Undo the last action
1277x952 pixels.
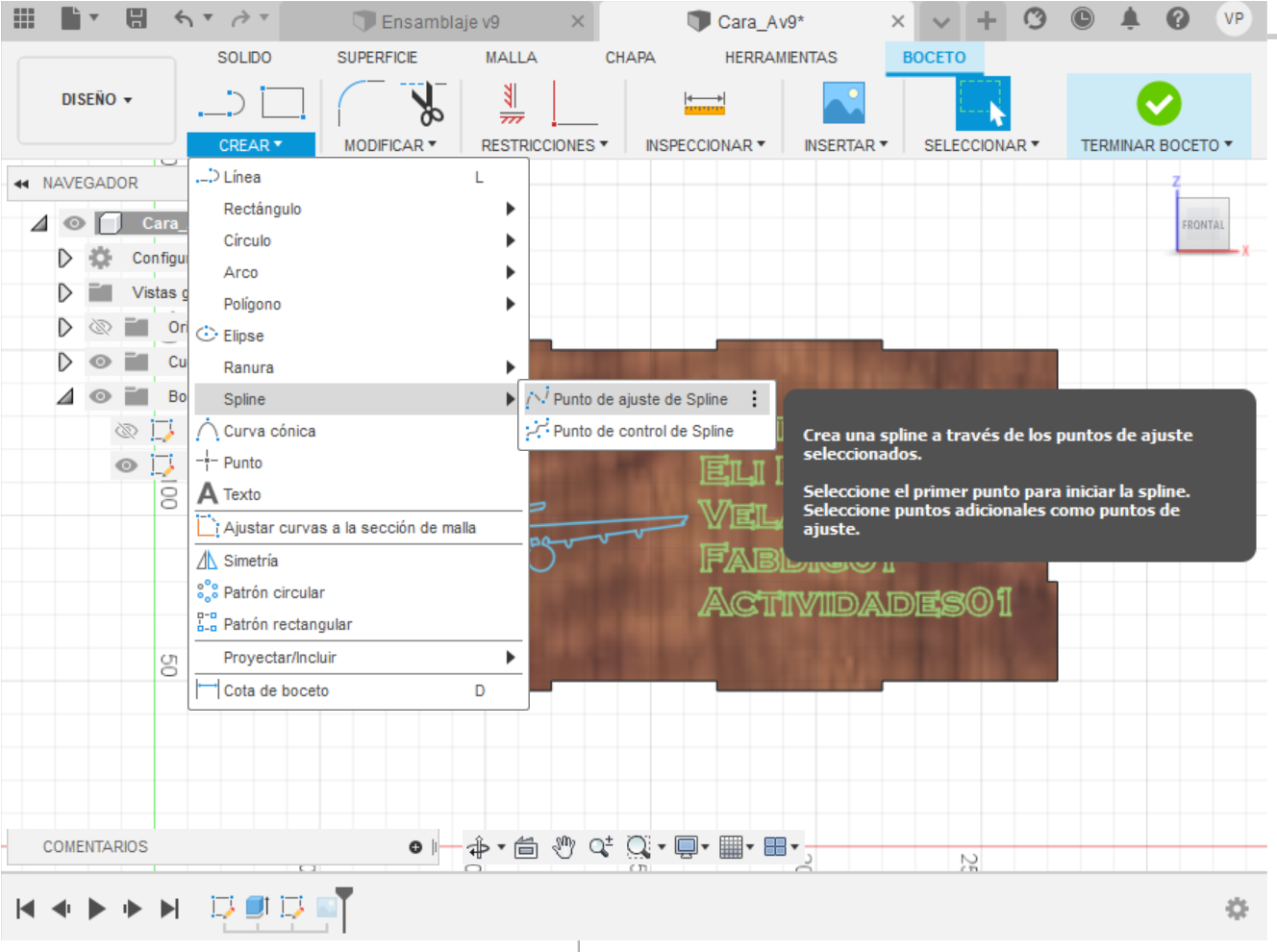click(x=184, y=18)
